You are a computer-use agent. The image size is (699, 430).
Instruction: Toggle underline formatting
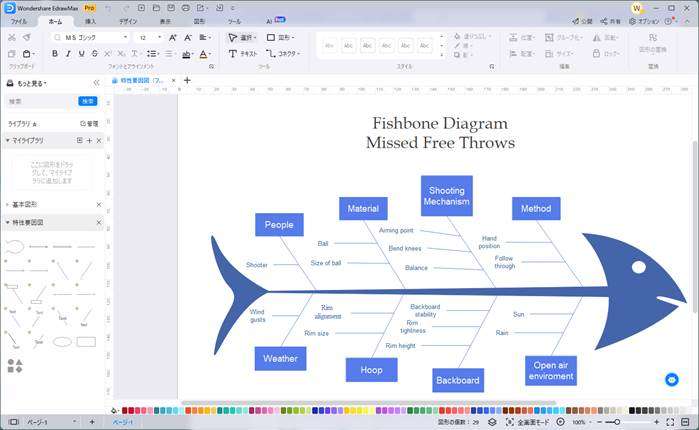click(83, 54)
